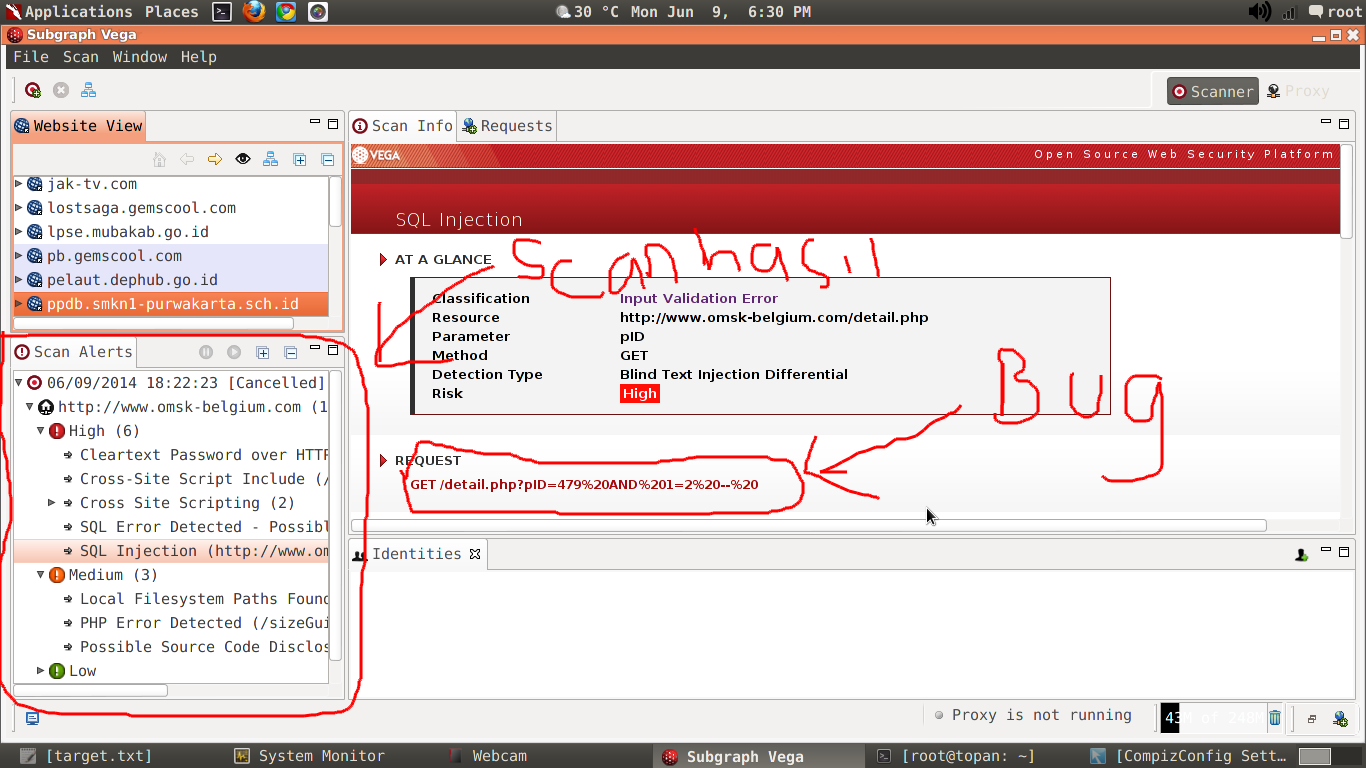Maximize the Scan Alerts panel
Viewport: 1366px width, 768px height.
point(331,351)
